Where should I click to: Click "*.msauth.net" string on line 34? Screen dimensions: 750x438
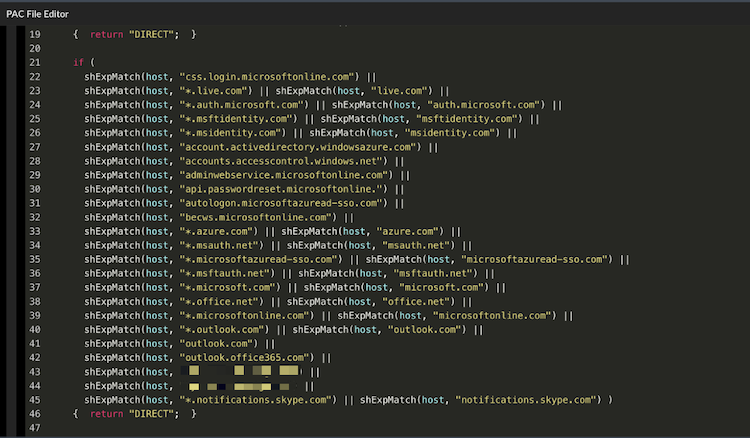221,245
